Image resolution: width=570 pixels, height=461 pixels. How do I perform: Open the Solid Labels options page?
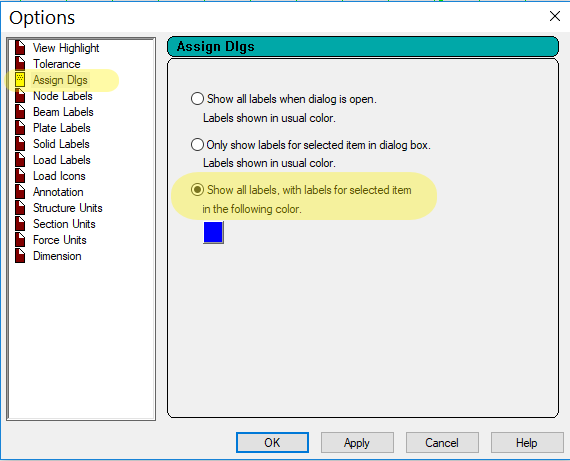61,144
